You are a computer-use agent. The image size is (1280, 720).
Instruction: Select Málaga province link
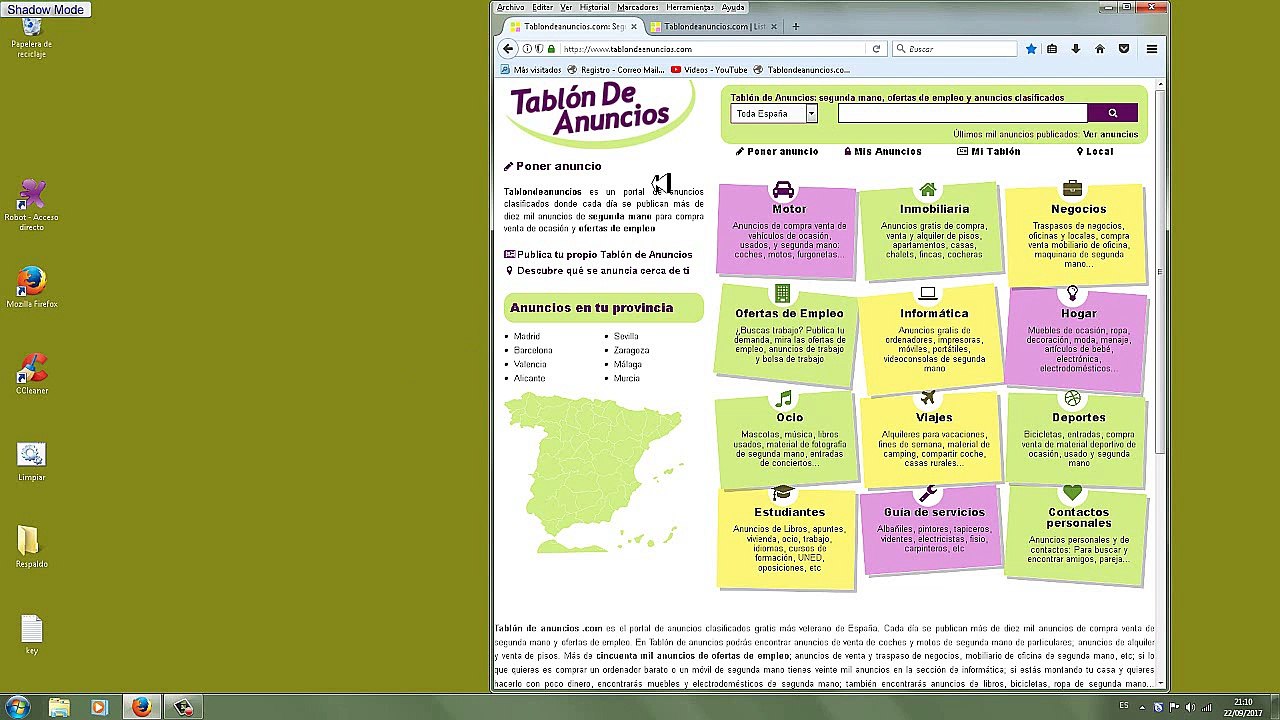pyautogui.click(x=628, y=364)
